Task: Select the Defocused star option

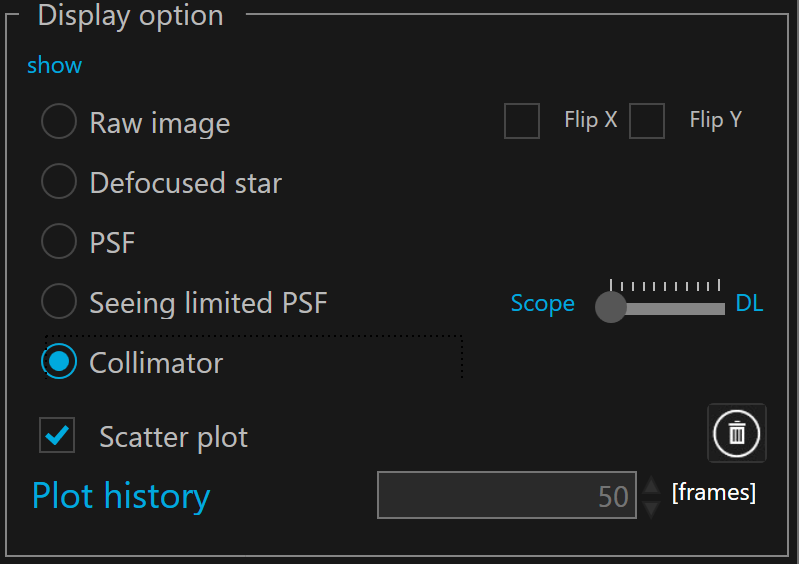Action: [x=59, y=182]
